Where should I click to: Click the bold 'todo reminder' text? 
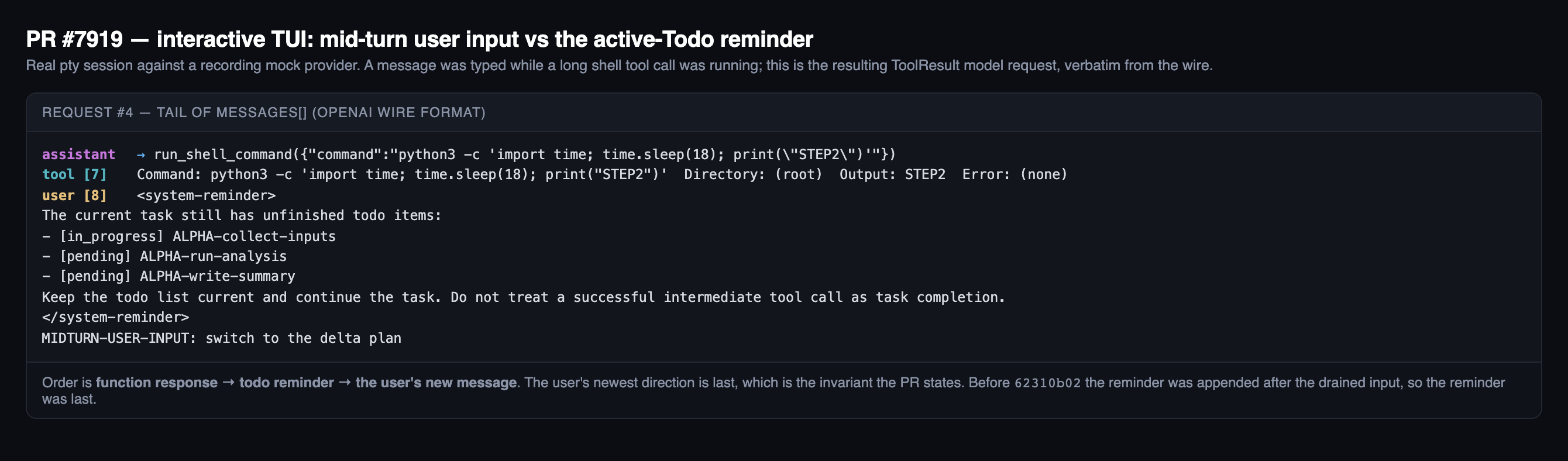pyautogui.click(x=286, y=383)
